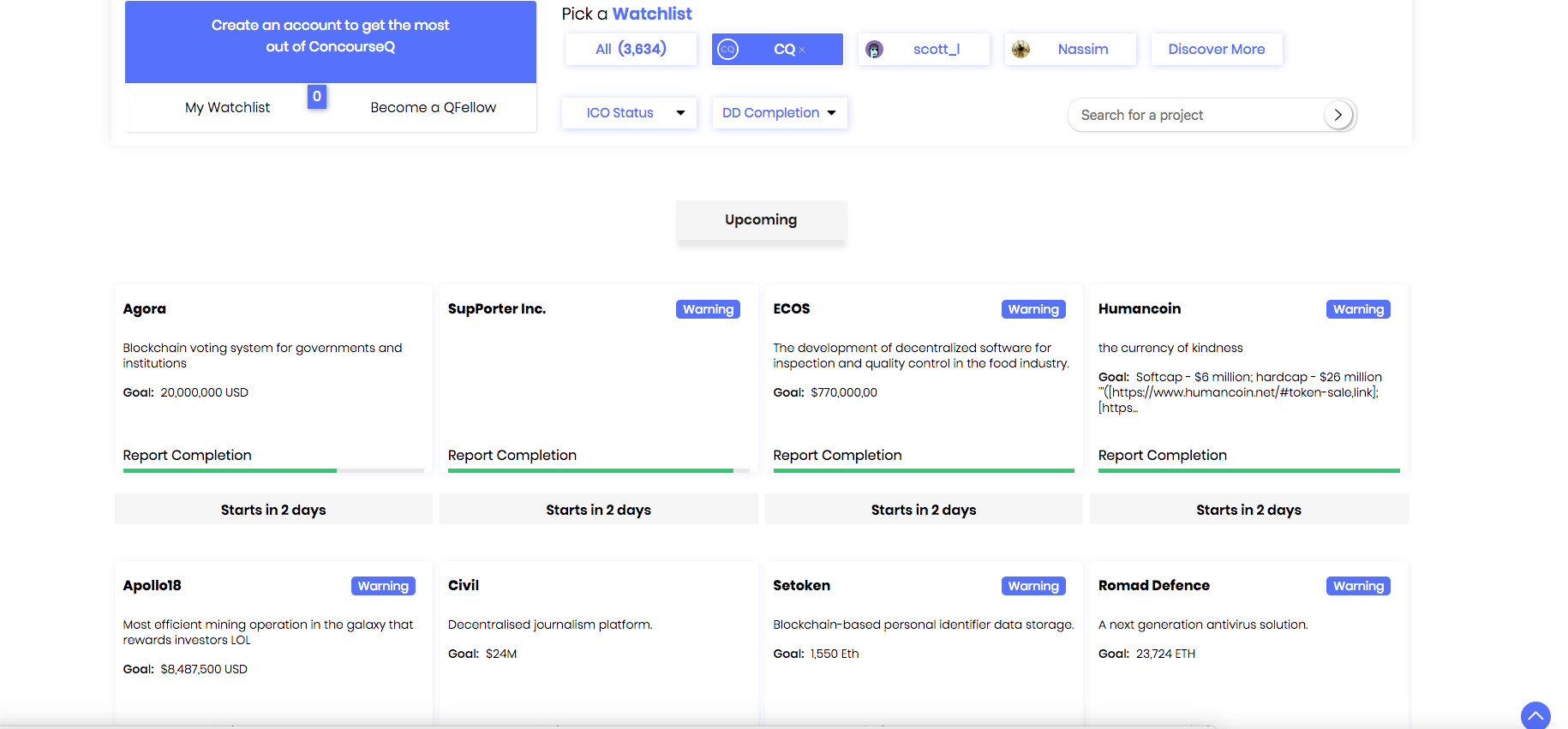This screenshot has width=1568, height=729.
Task: Click Nassim's avatar icon
Action: click(1020, 50)
